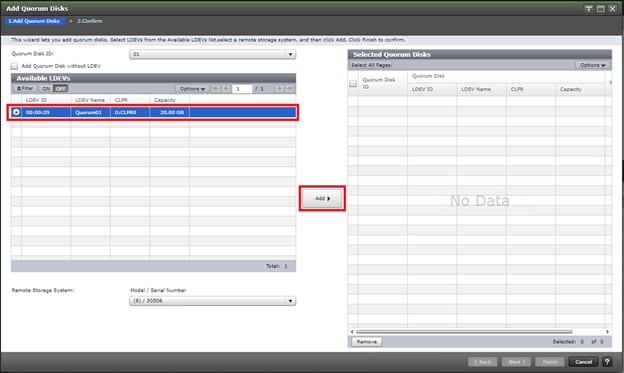The width and height of the screenshot is (624, 373).
Task: Open Options menu in Available LDEVs
Action: click(x=192, y=88)
